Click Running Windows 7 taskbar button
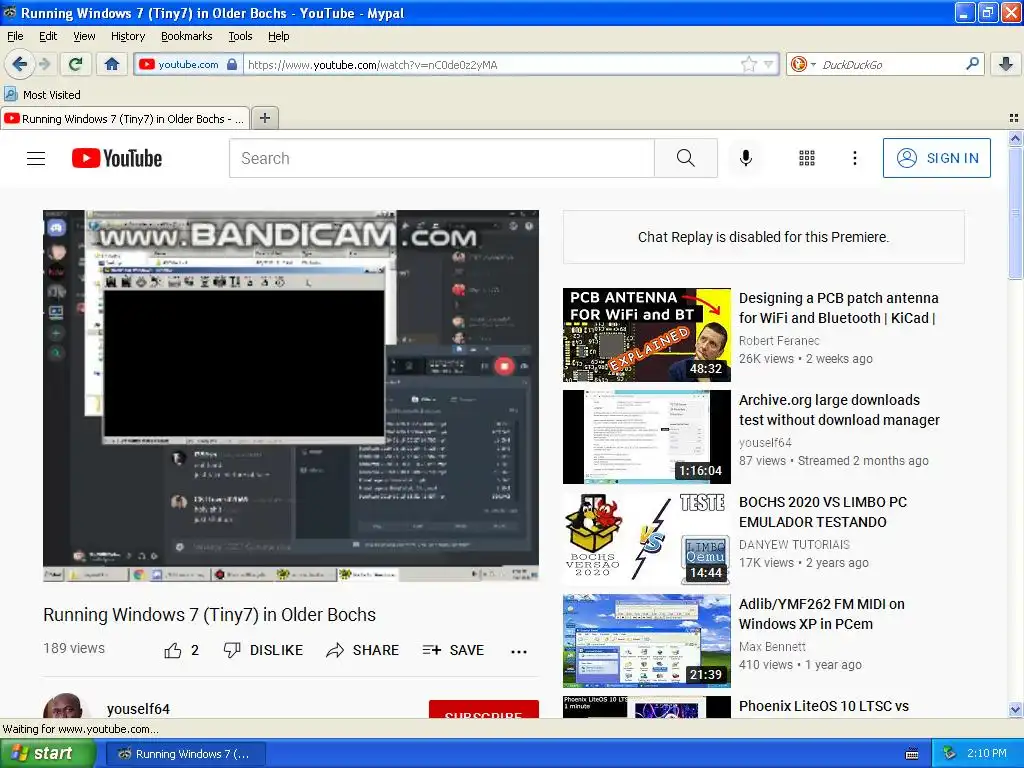 [x=185, y=754]
